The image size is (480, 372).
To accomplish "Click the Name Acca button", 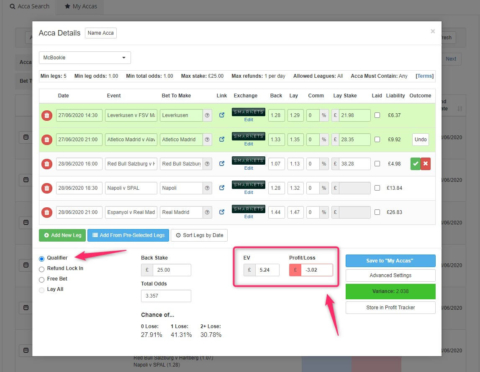I will click(101, 33).
